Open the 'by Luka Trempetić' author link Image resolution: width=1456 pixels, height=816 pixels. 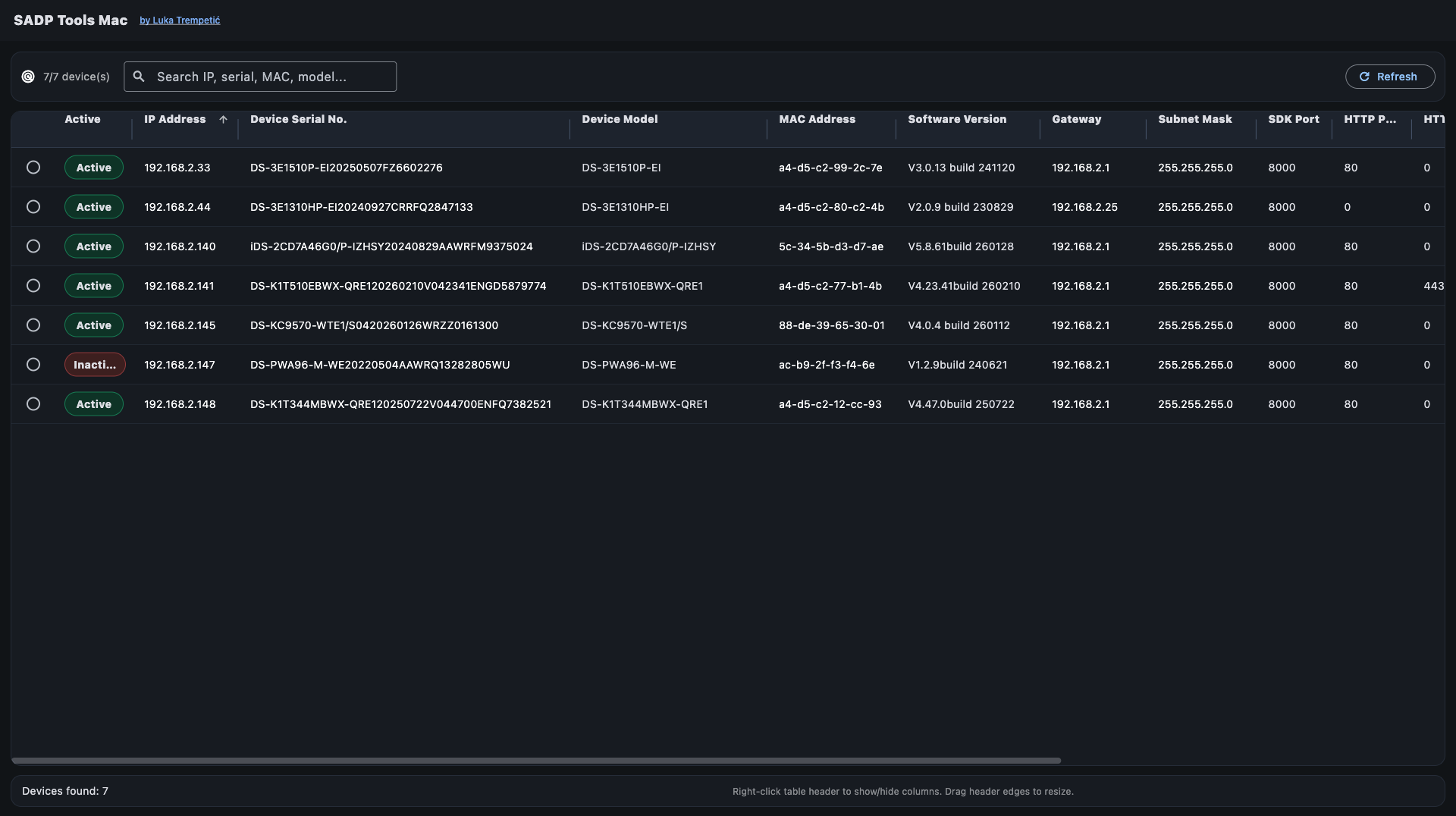tap(180, 20)
